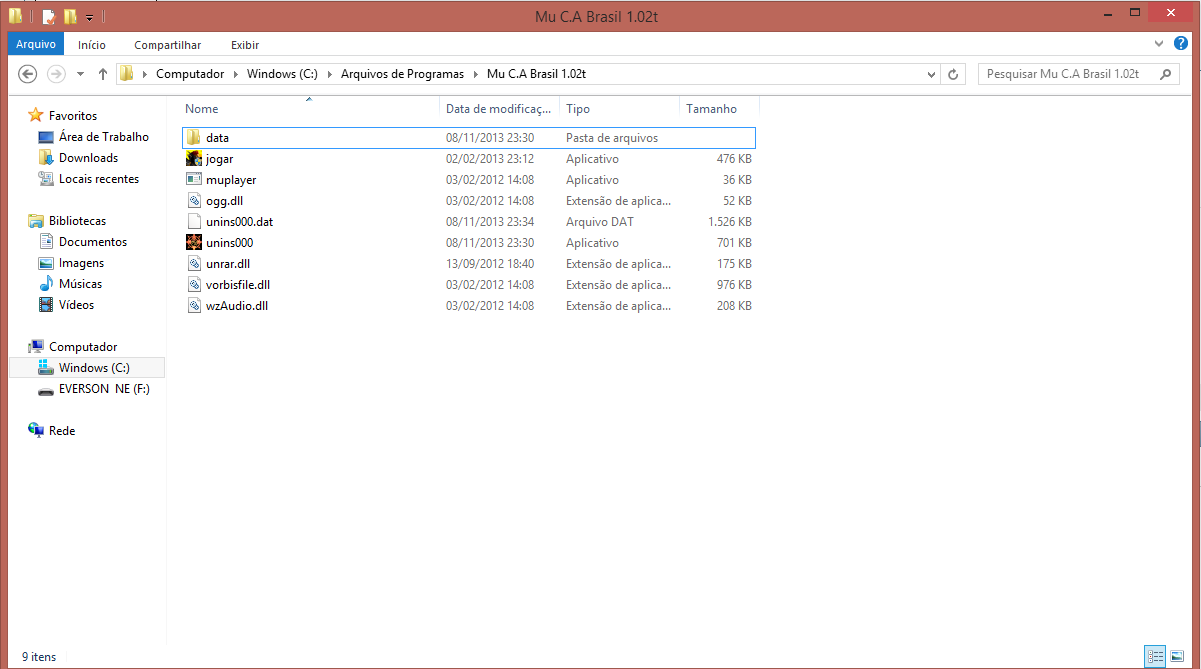The image size is (1201, 669).
Task: Open Downloads in the Favoritos list
Action: pos(88,158)
